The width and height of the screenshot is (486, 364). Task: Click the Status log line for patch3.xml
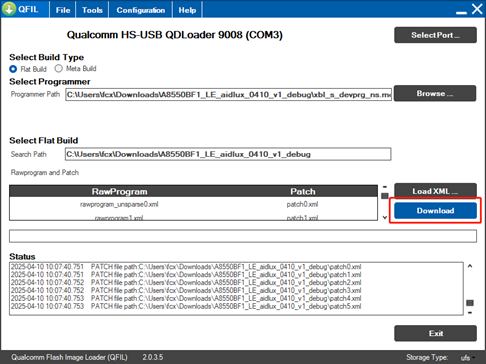[186, 290]
